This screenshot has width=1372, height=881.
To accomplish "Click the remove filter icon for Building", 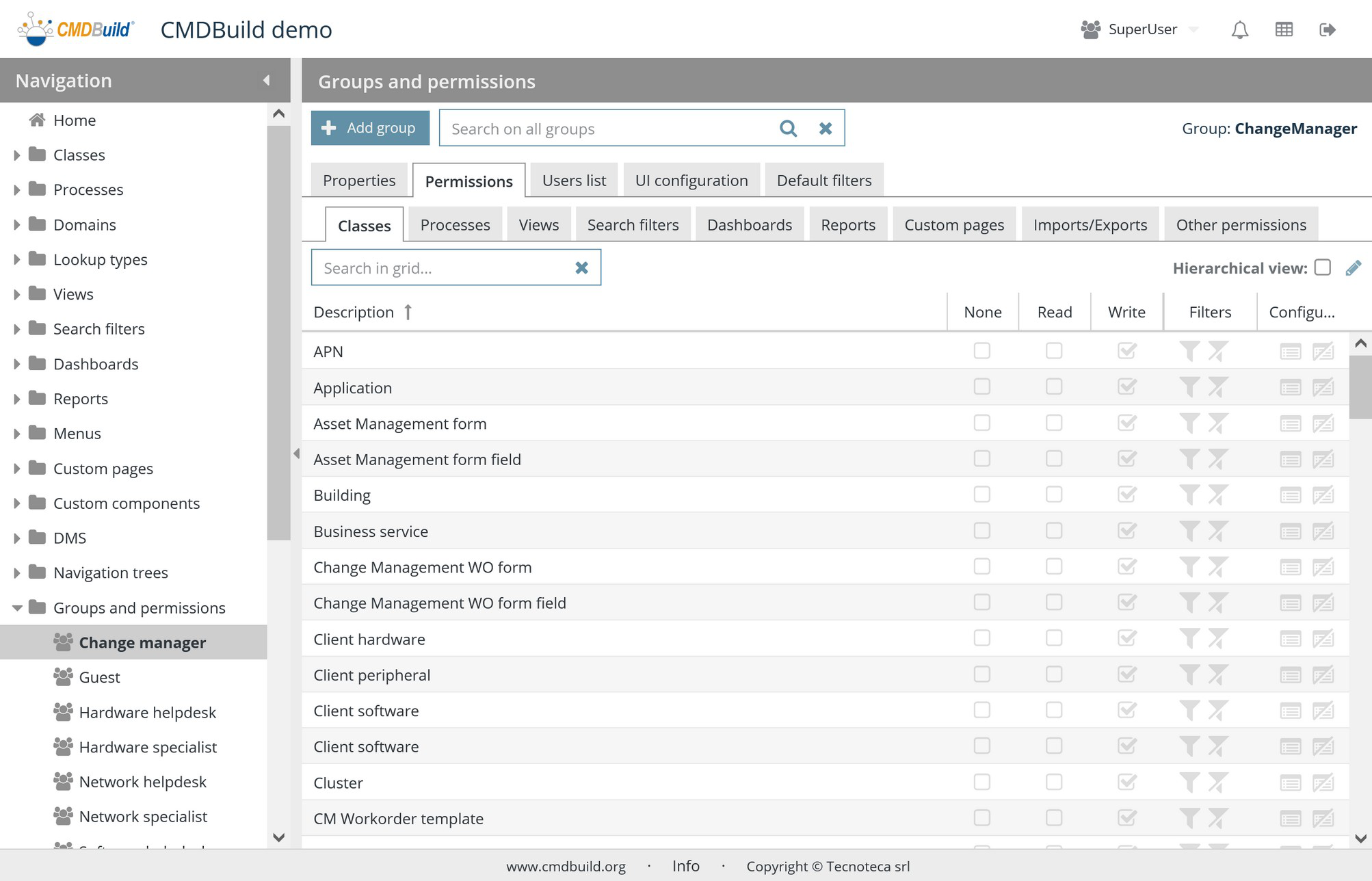I will [x=1218, y=495].
